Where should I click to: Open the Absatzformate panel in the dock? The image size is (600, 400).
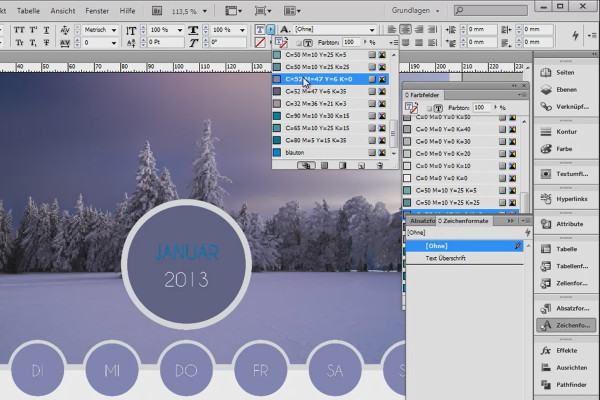(x=565, y=308)
